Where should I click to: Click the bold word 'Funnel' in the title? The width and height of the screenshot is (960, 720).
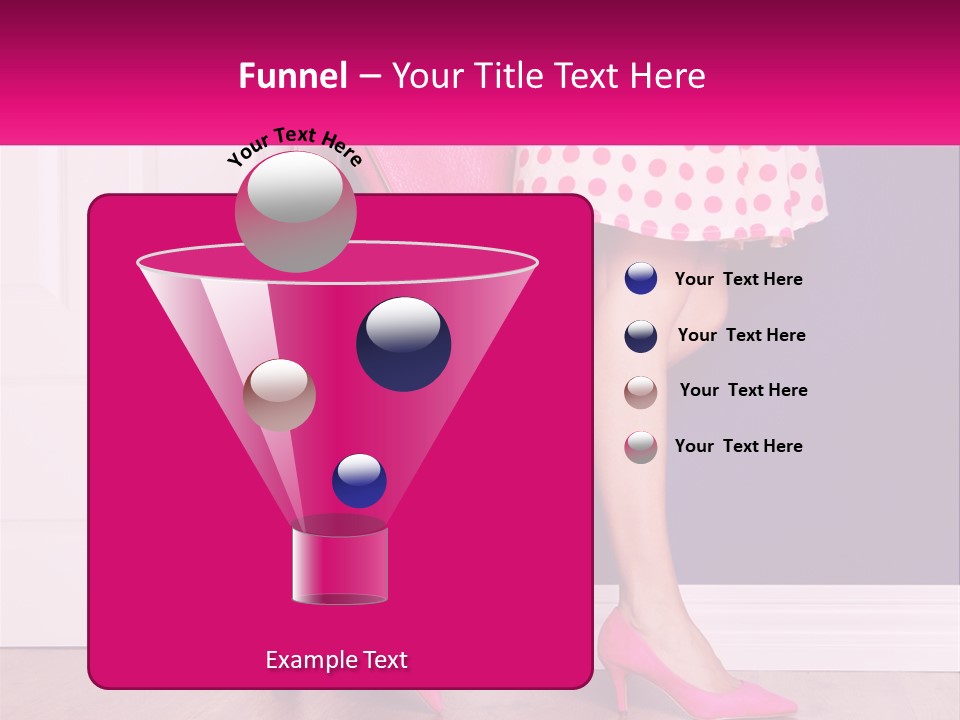coord(292,76)
